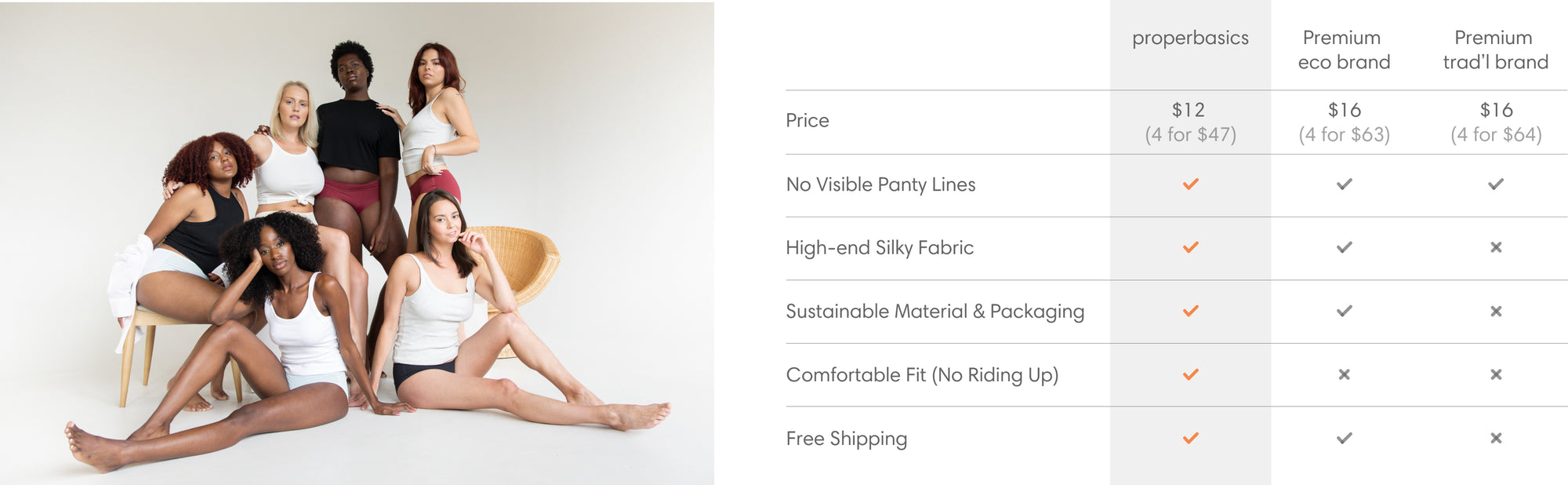Click eco brand X mark for Comfortable Fit
The height and width of the screenshot is (485, 1568).
1344,374
